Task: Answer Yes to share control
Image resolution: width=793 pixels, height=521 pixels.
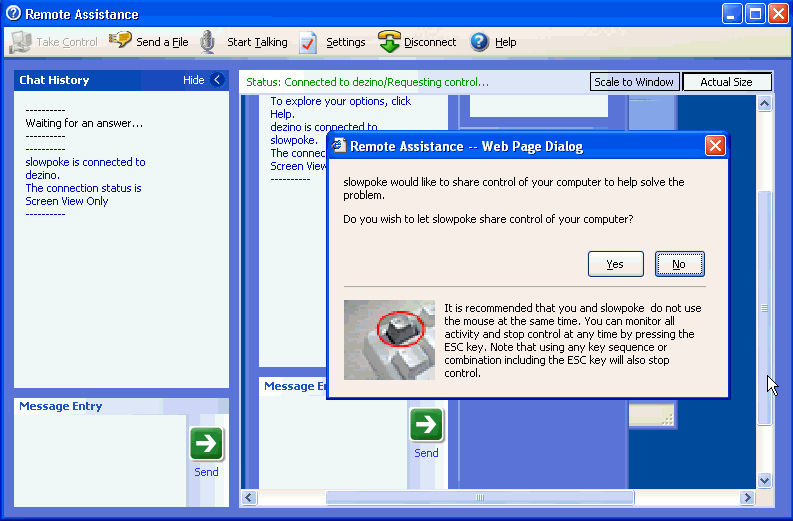Action: [615, 264]
